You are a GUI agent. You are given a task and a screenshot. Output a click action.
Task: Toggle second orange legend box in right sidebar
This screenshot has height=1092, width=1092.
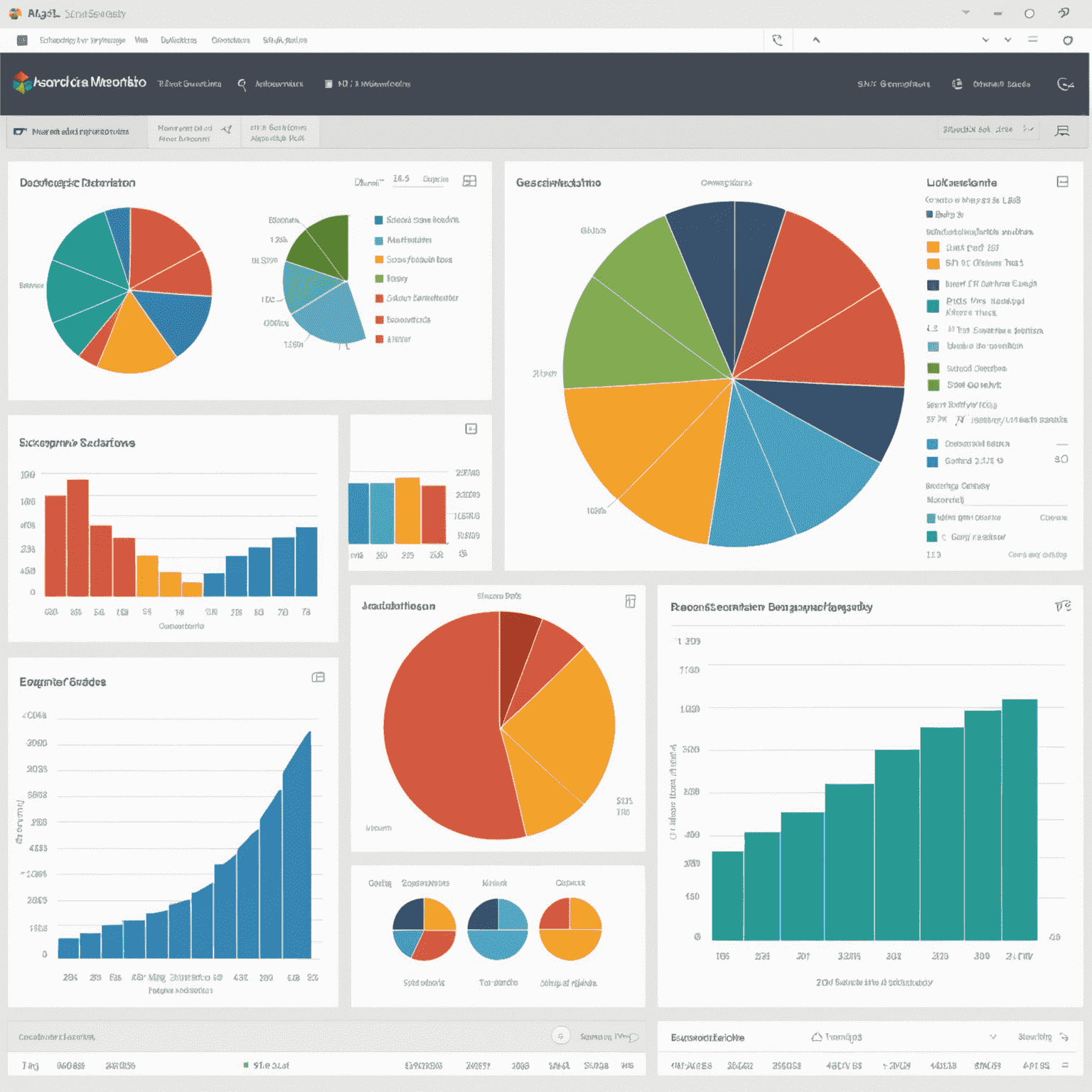933,264
